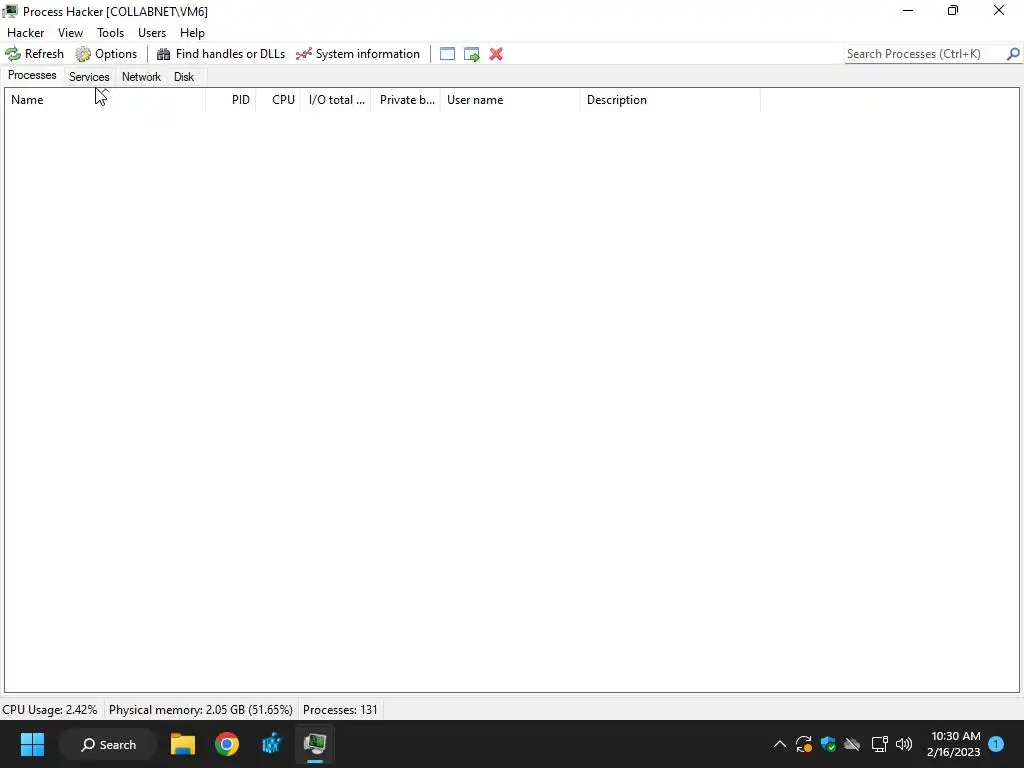1024x768 pixels.
Task: Open the blue cube app on taskbar
Action: [x=271, y=744]
